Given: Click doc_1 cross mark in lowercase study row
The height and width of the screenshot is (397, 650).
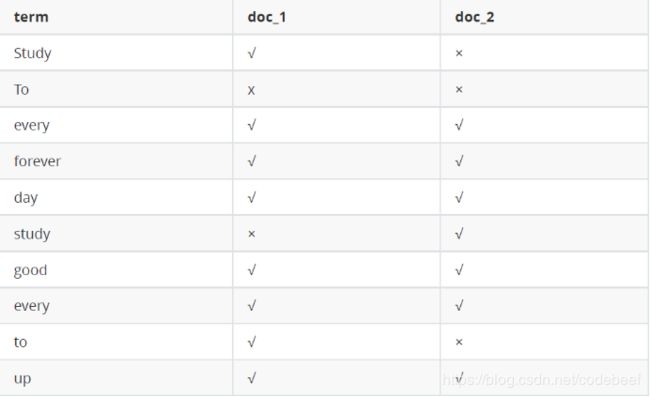Looking at the screenshot, I should [251, 234].
